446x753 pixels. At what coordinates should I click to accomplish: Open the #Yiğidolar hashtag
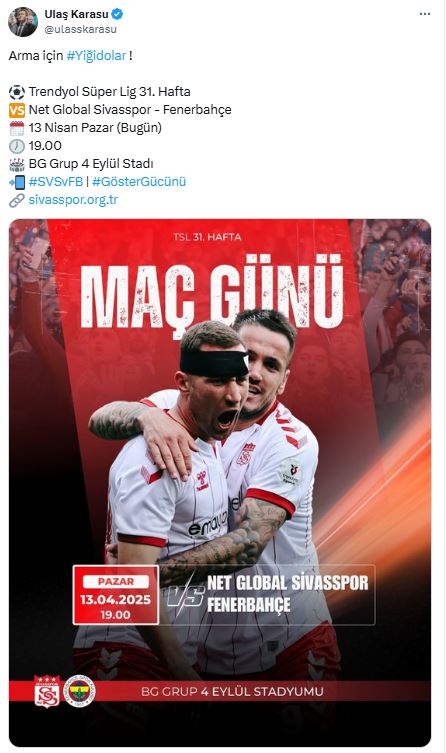pyautogui.click(x=96, y=56)
